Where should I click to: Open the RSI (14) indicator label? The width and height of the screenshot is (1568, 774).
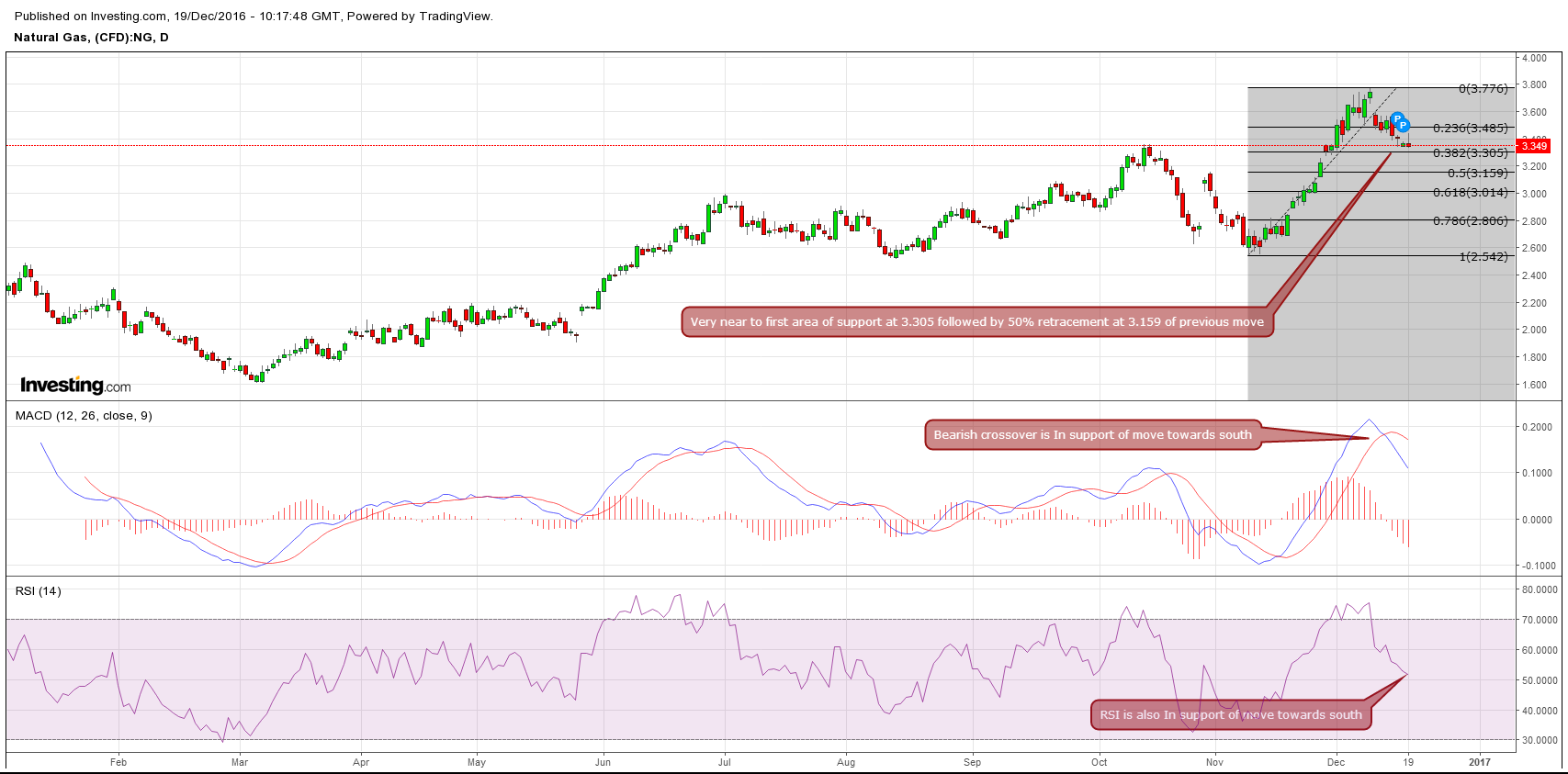tap(39, 591)
